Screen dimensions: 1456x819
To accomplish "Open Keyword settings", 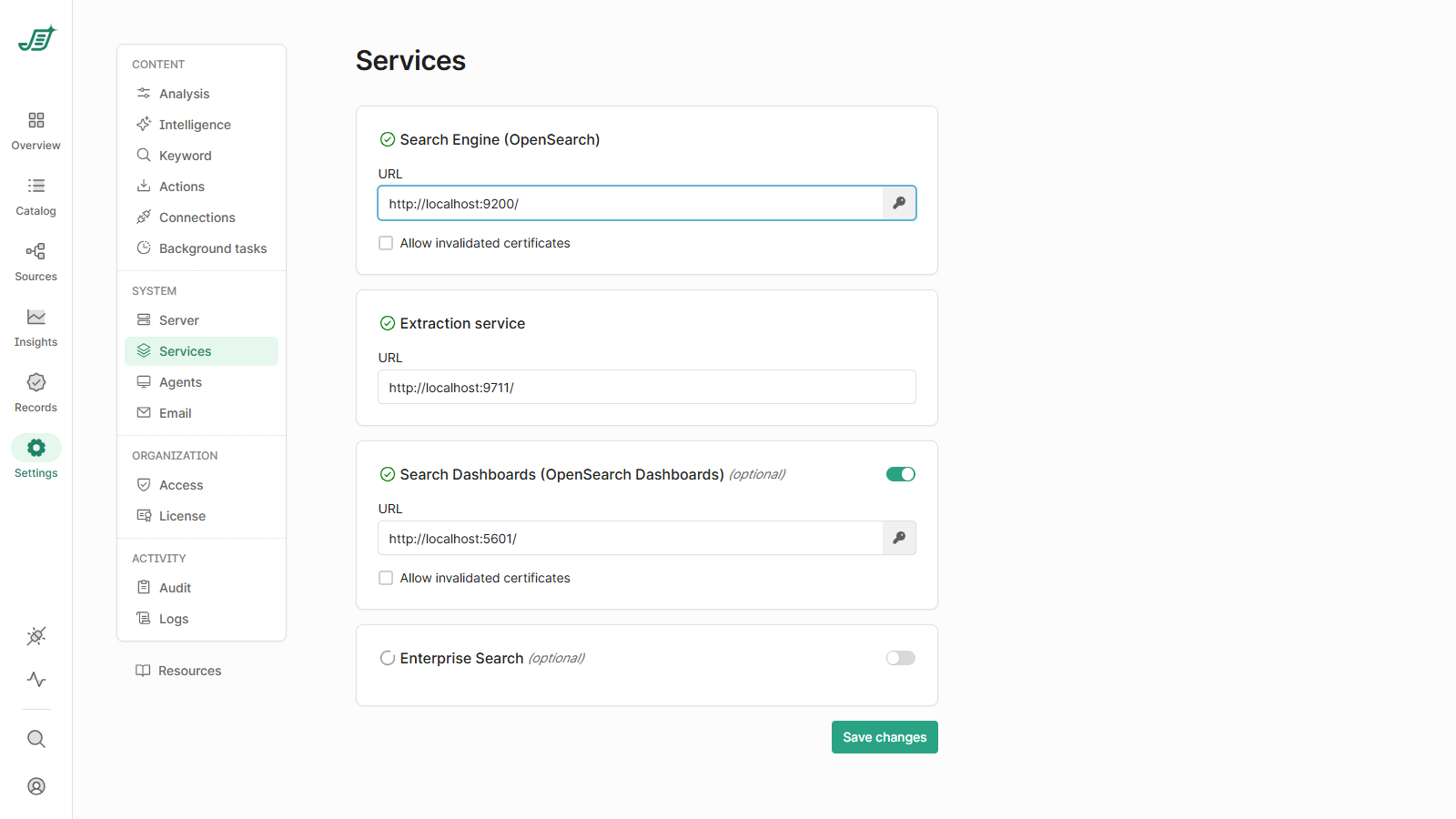I will pyautogui.click(x=201, y=156).
